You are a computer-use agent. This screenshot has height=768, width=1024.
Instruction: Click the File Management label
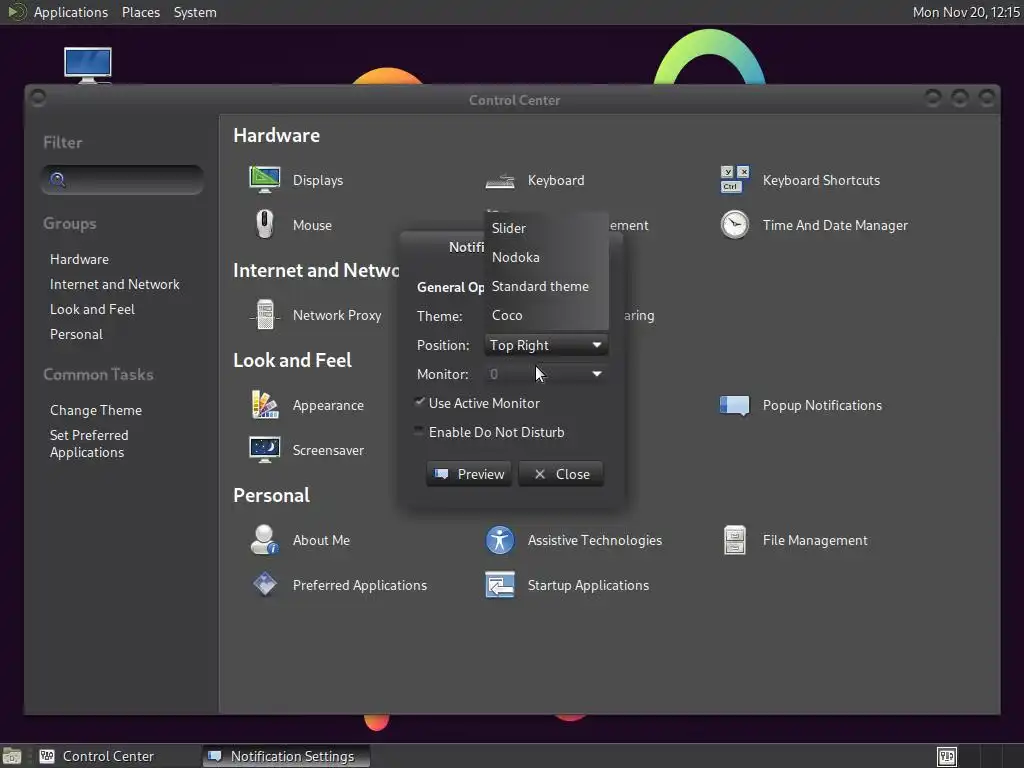pos(815,540)
